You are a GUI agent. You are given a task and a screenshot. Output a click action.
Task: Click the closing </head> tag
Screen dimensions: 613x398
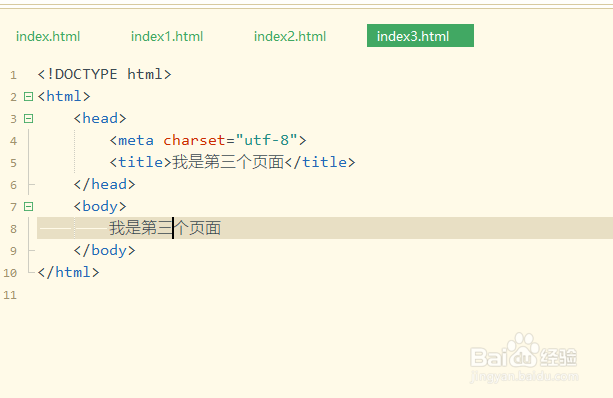[104, 184]
